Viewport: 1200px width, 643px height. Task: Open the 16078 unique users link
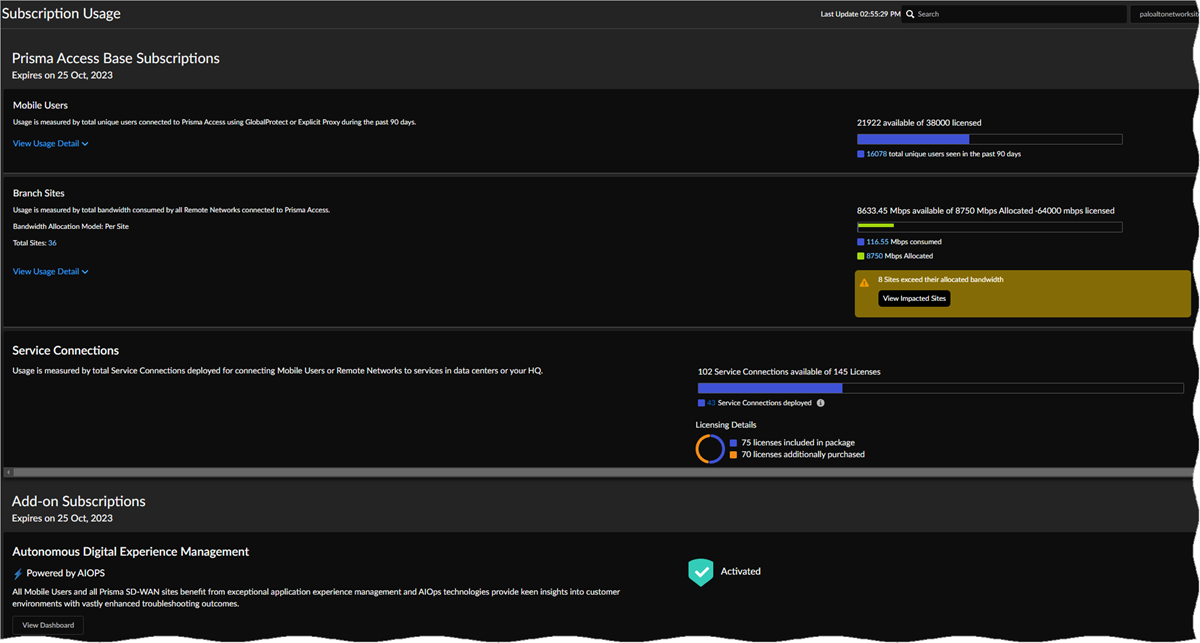876,154
